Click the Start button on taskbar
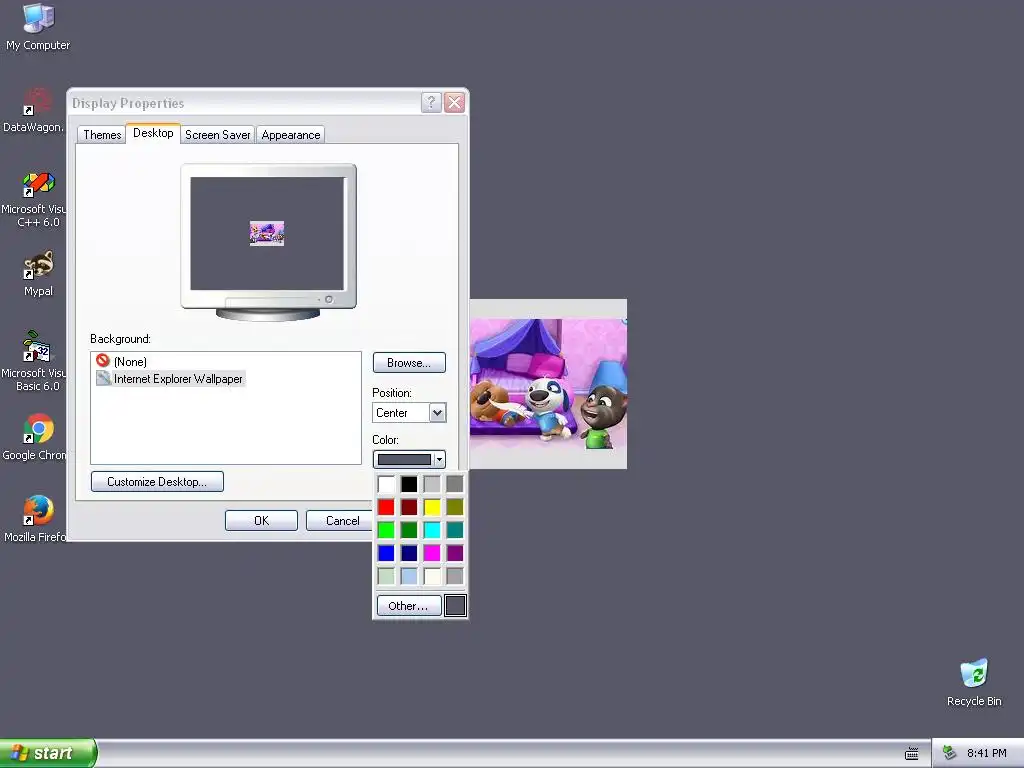 [48, 753]
